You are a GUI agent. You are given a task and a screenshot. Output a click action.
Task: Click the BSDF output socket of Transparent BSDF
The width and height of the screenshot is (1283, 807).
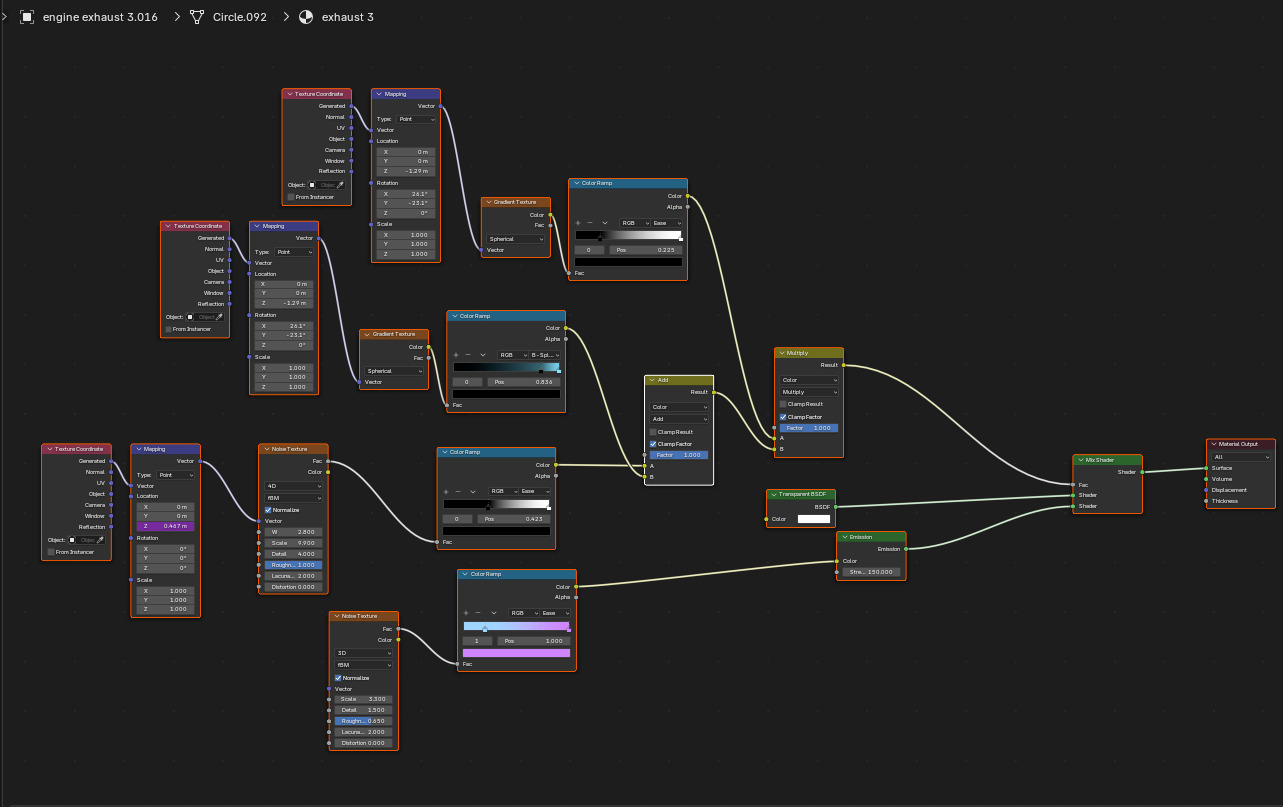tap(836, 507)
